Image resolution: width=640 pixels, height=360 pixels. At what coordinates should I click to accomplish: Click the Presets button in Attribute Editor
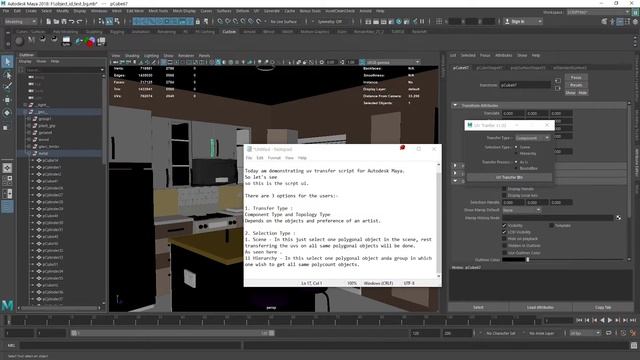tap(576, 85)
